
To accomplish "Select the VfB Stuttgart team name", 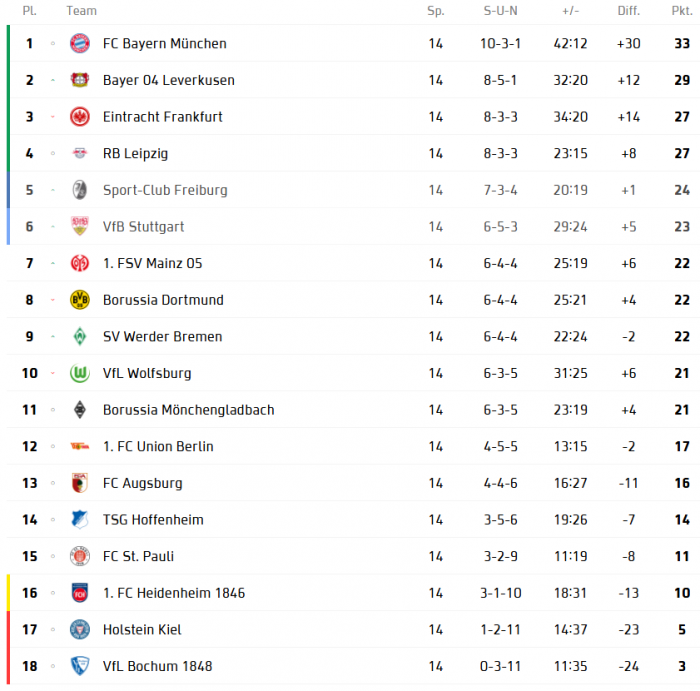I will click(143, 227).
